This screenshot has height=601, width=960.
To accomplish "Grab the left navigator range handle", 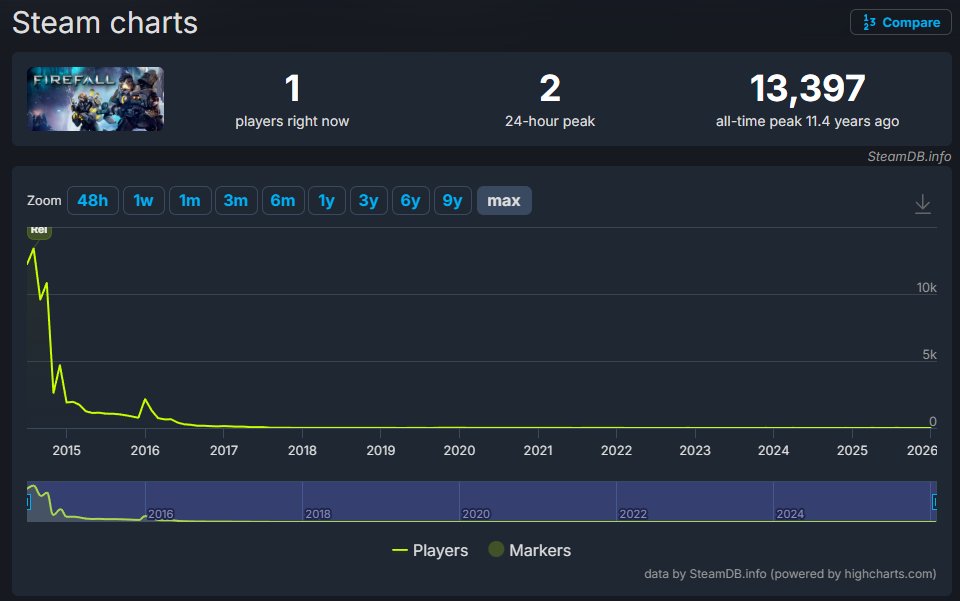I will (28, 502).
